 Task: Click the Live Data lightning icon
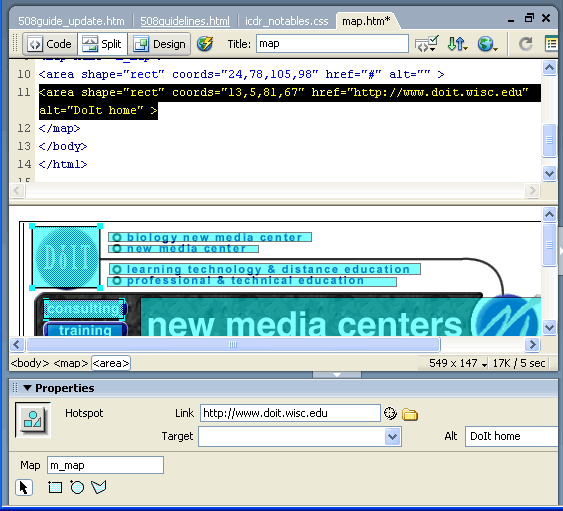[x=205, y=44]
